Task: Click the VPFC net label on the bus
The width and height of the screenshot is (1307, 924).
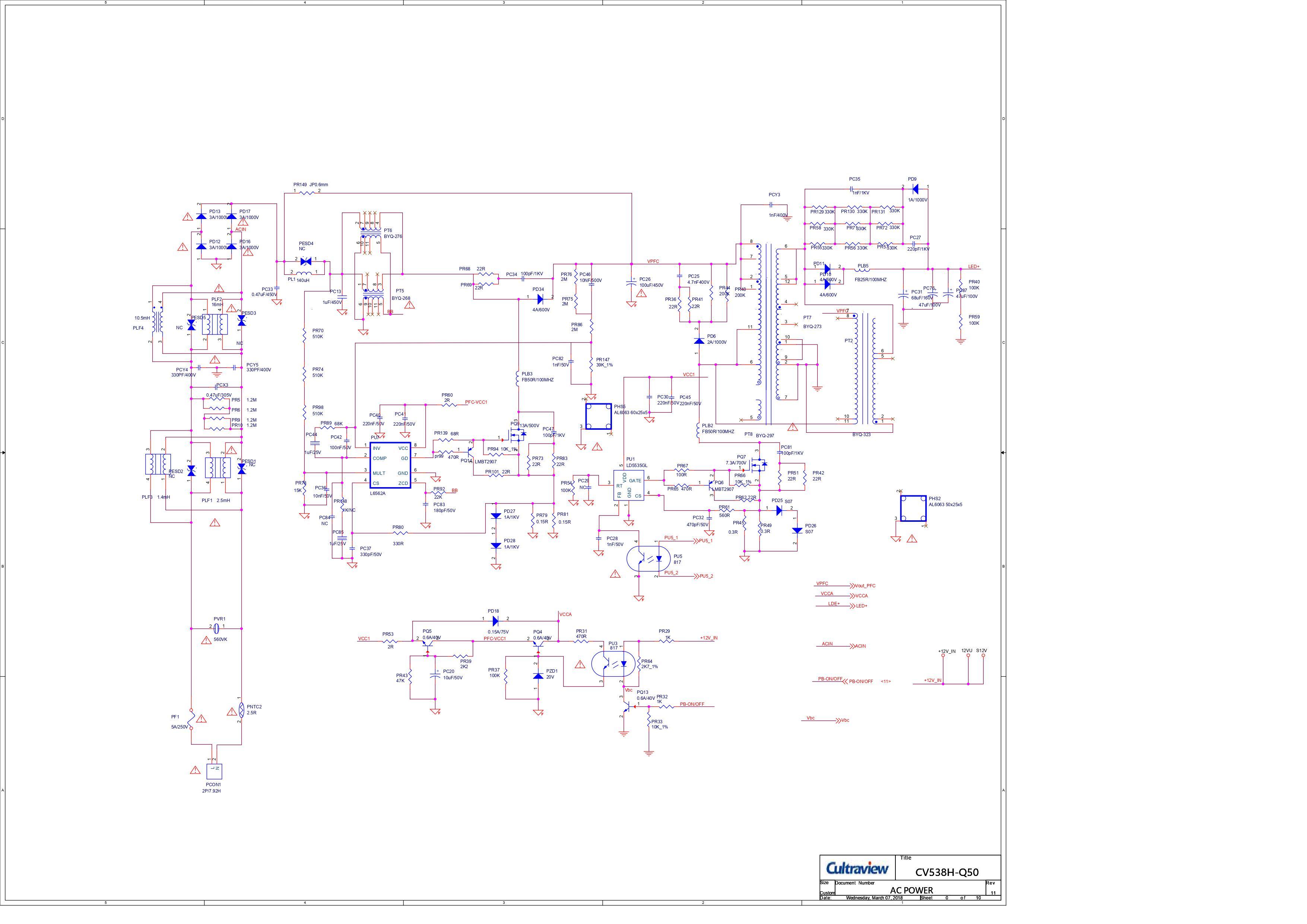Action: pos(653,261)
